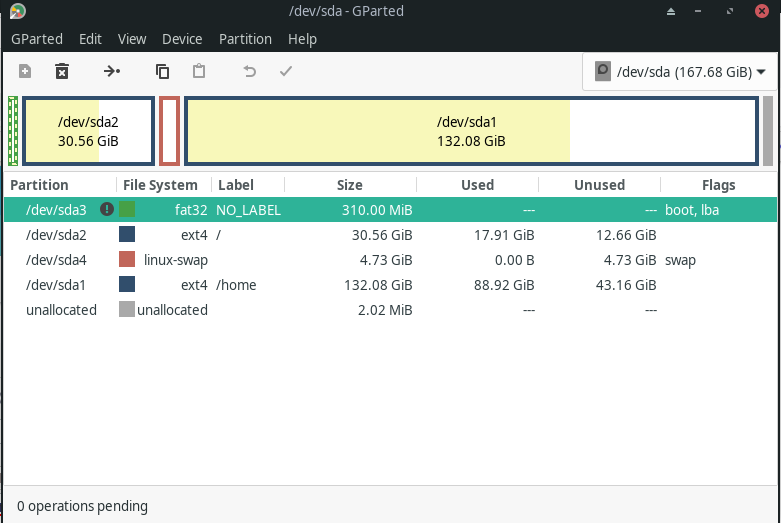781x523 pixels.
Task: Click the swap flag cell
Action: point(680,260)
